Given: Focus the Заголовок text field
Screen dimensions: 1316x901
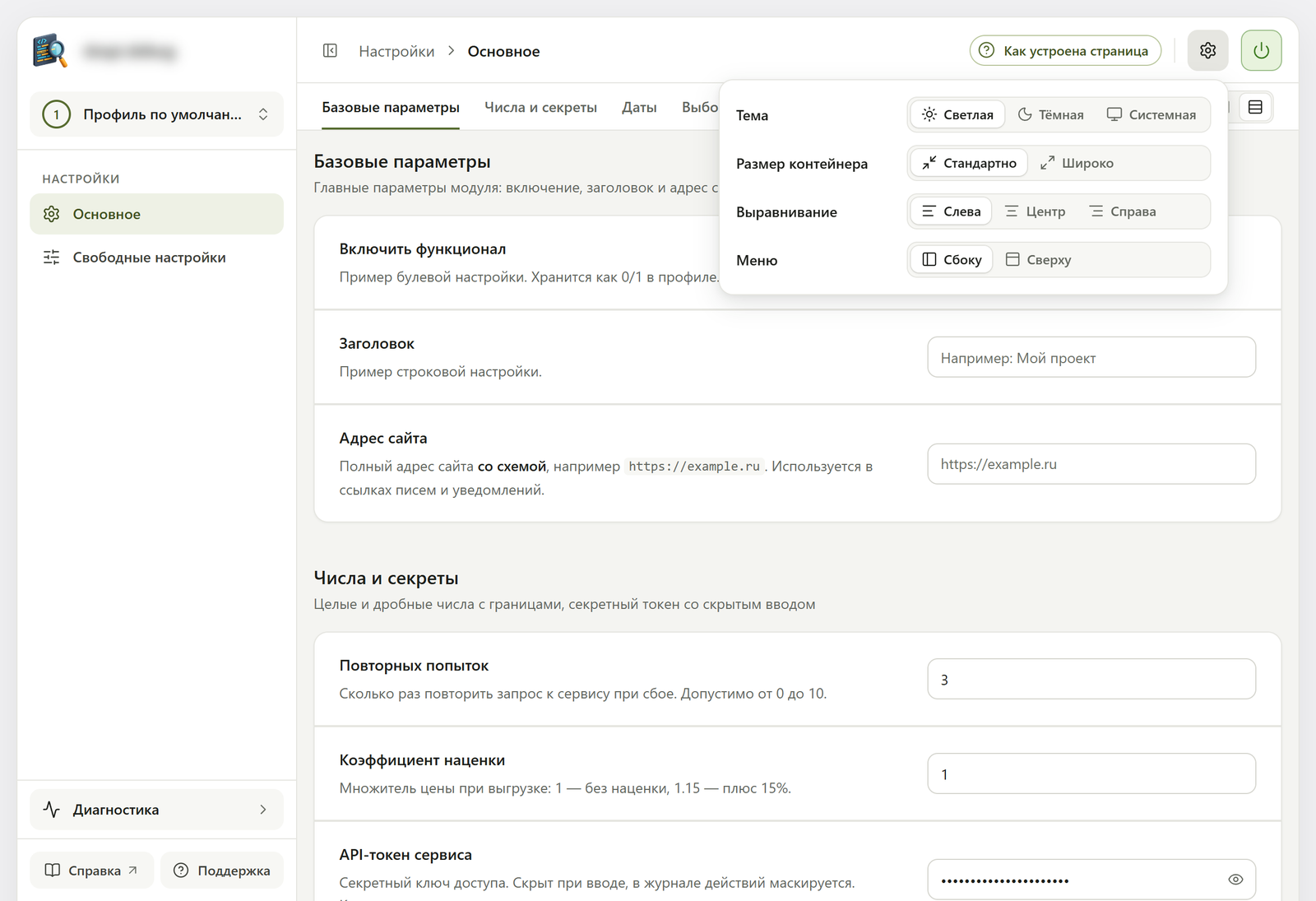Looking at the screenshot, I should click(1091, 358).
